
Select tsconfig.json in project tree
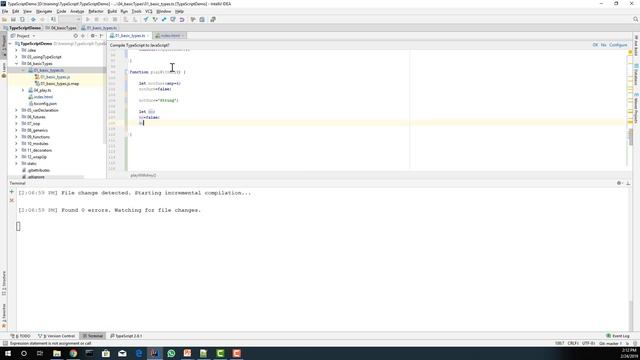(42, 104)
